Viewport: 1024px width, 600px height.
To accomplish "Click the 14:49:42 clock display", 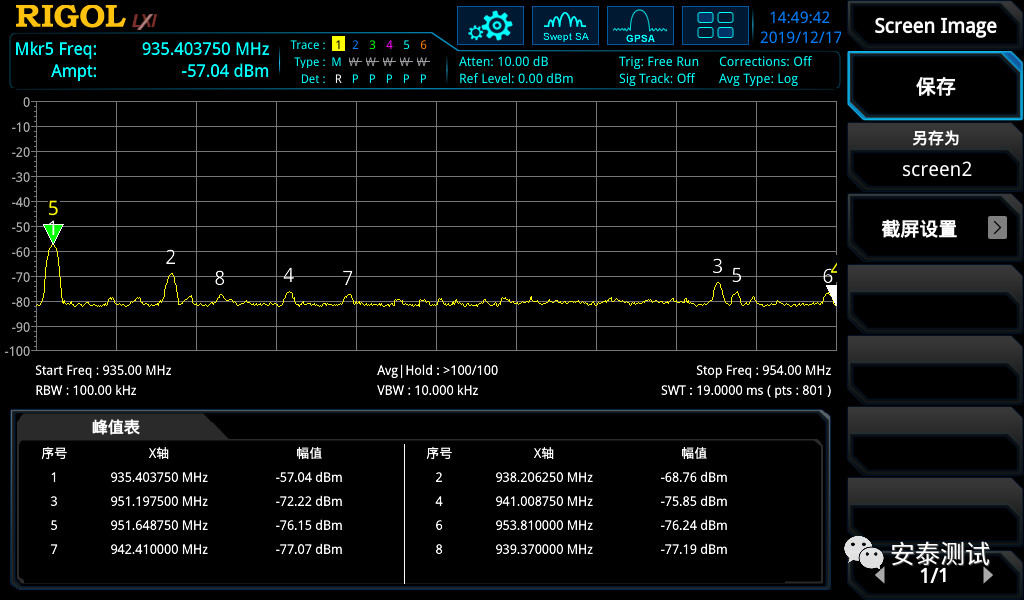I will pos(799,18).
